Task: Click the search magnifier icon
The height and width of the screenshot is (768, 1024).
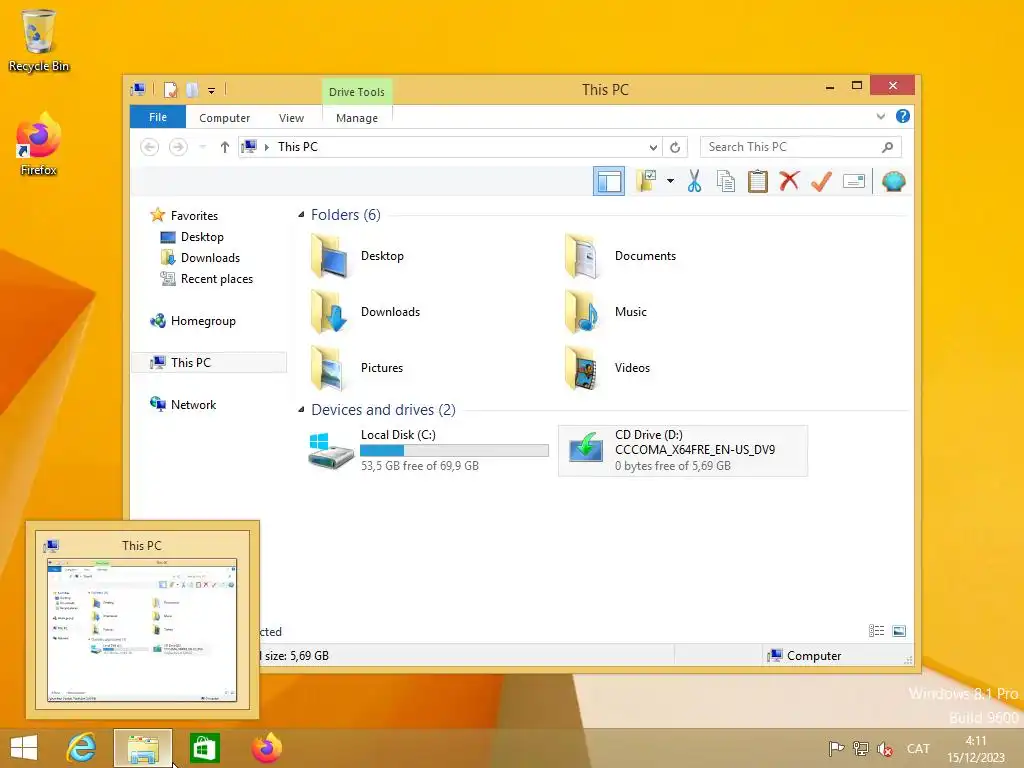Action: 887,147
